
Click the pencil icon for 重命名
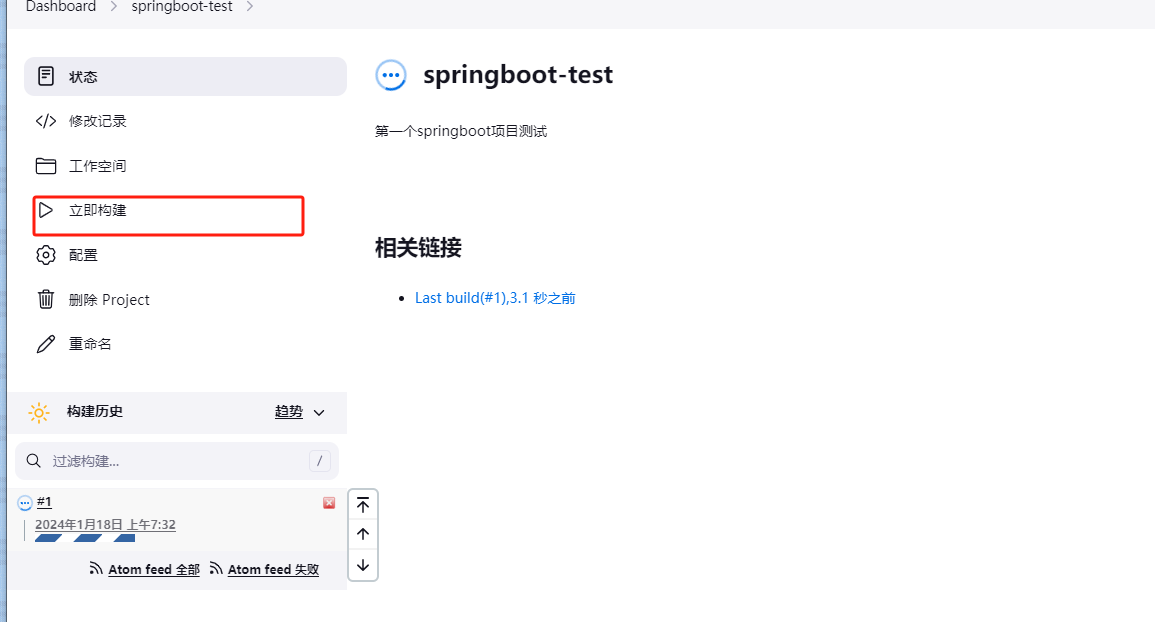(46, 344)
